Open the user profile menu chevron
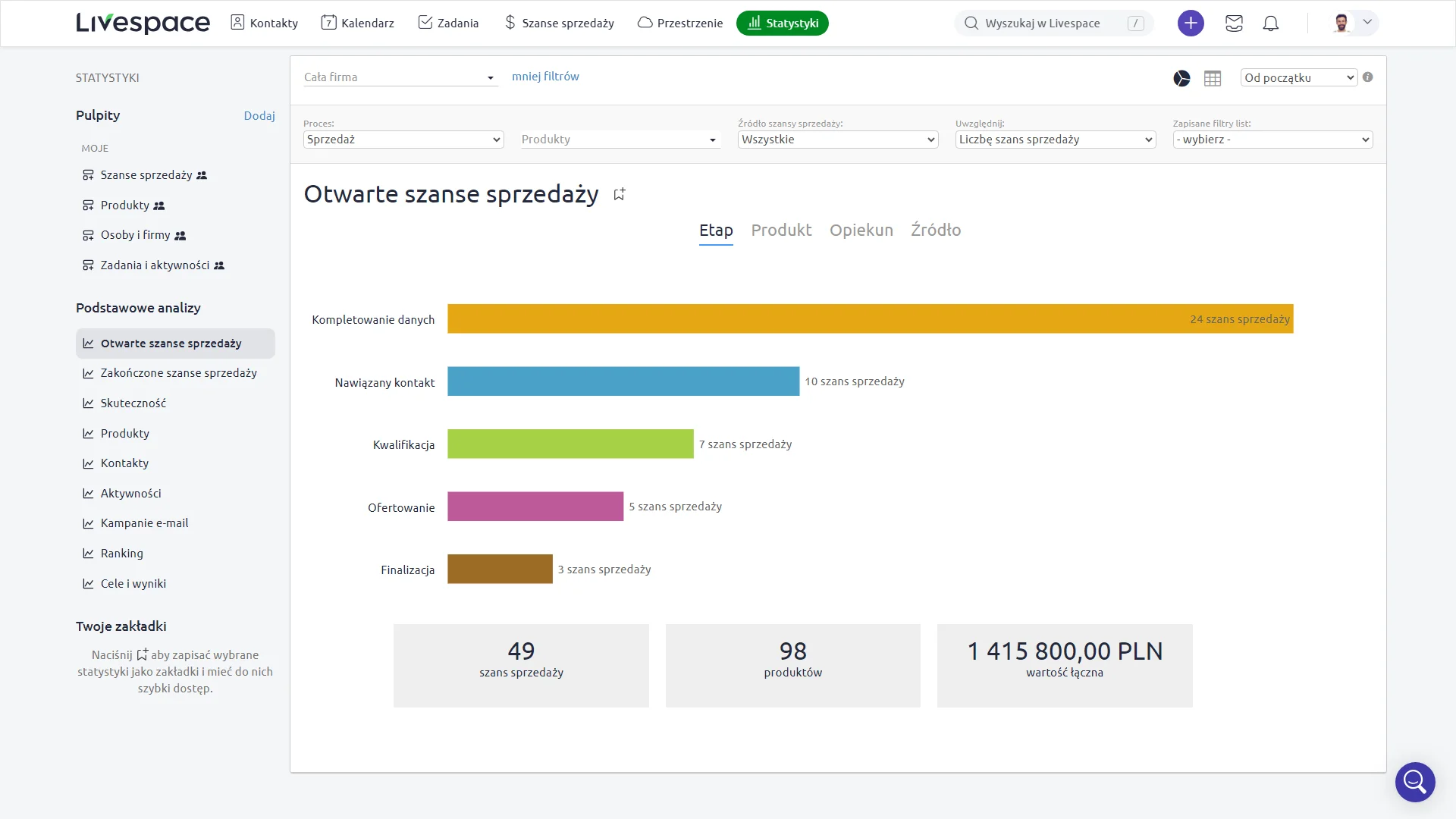 (1368, 23)
